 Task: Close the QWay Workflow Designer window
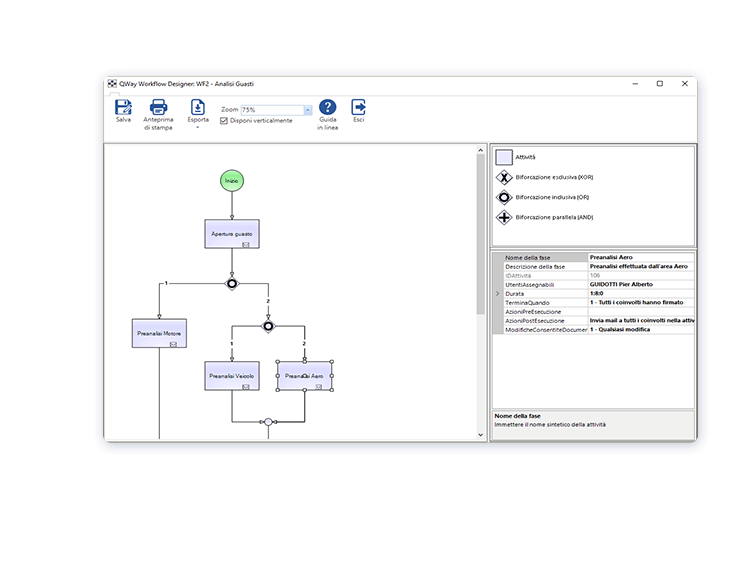point(685,84)
